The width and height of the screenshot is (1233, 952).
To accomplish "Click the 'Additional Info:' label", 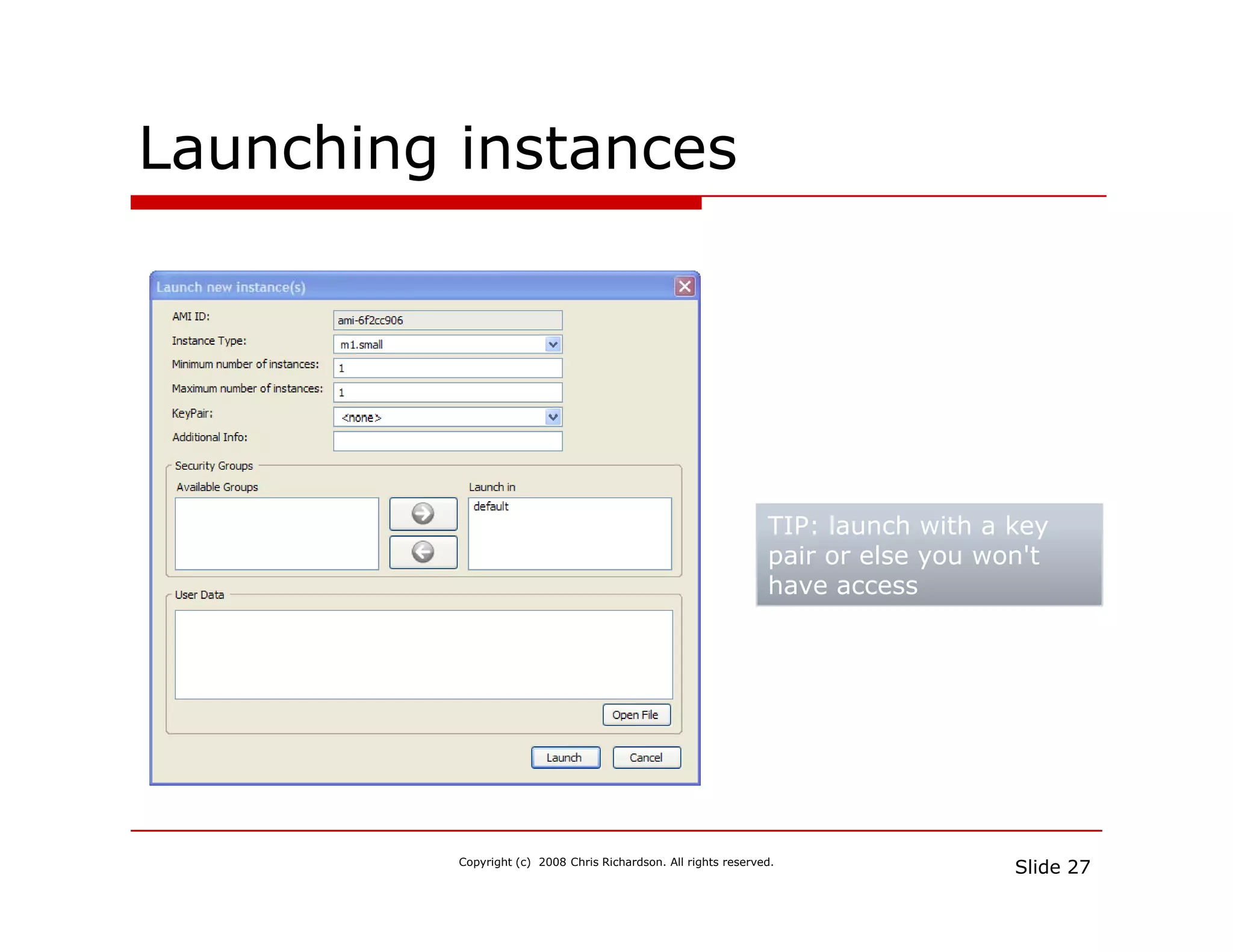I will 210,437.
